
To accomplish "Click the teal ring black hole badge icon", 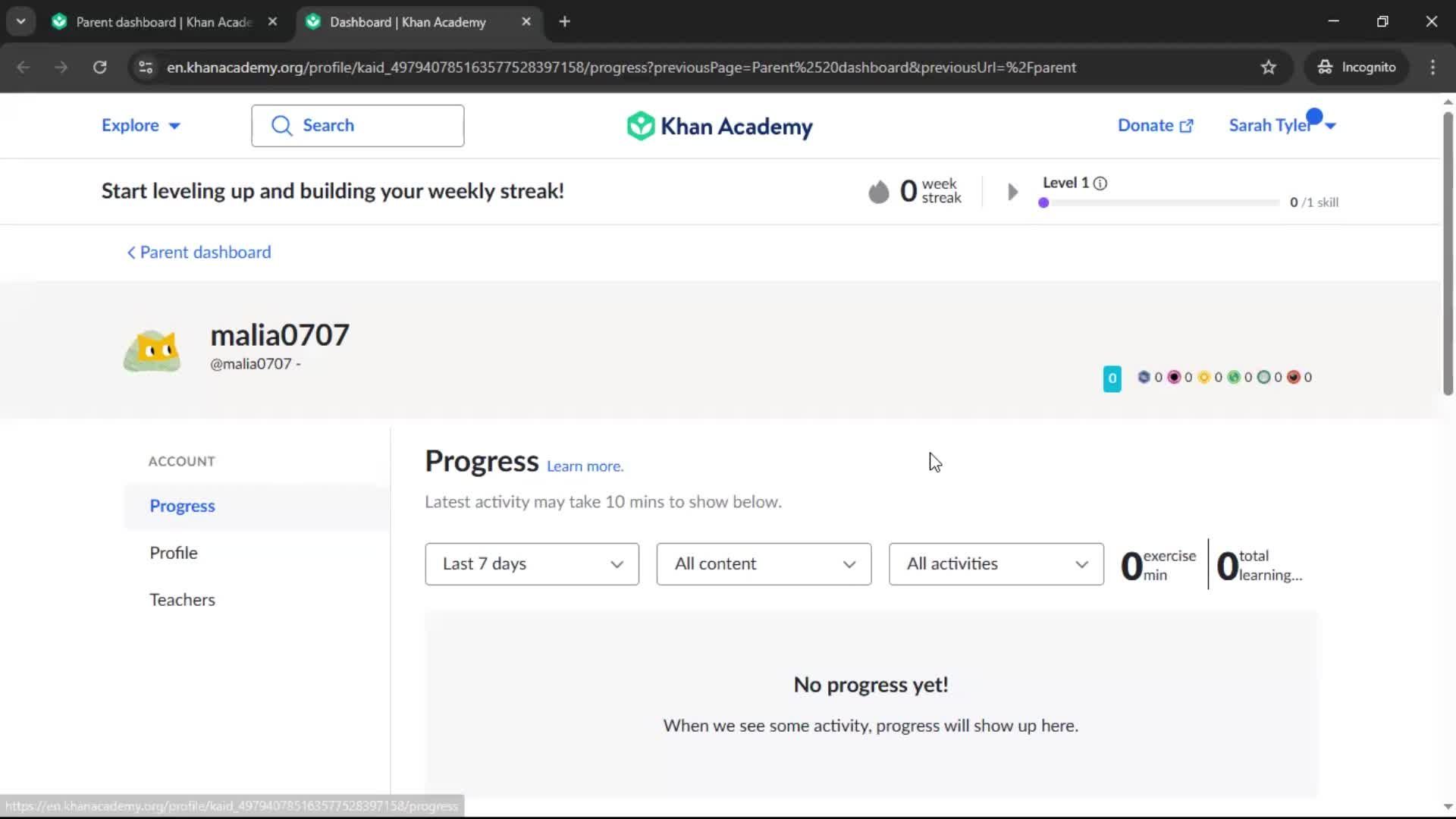I will pos(1264,377).
